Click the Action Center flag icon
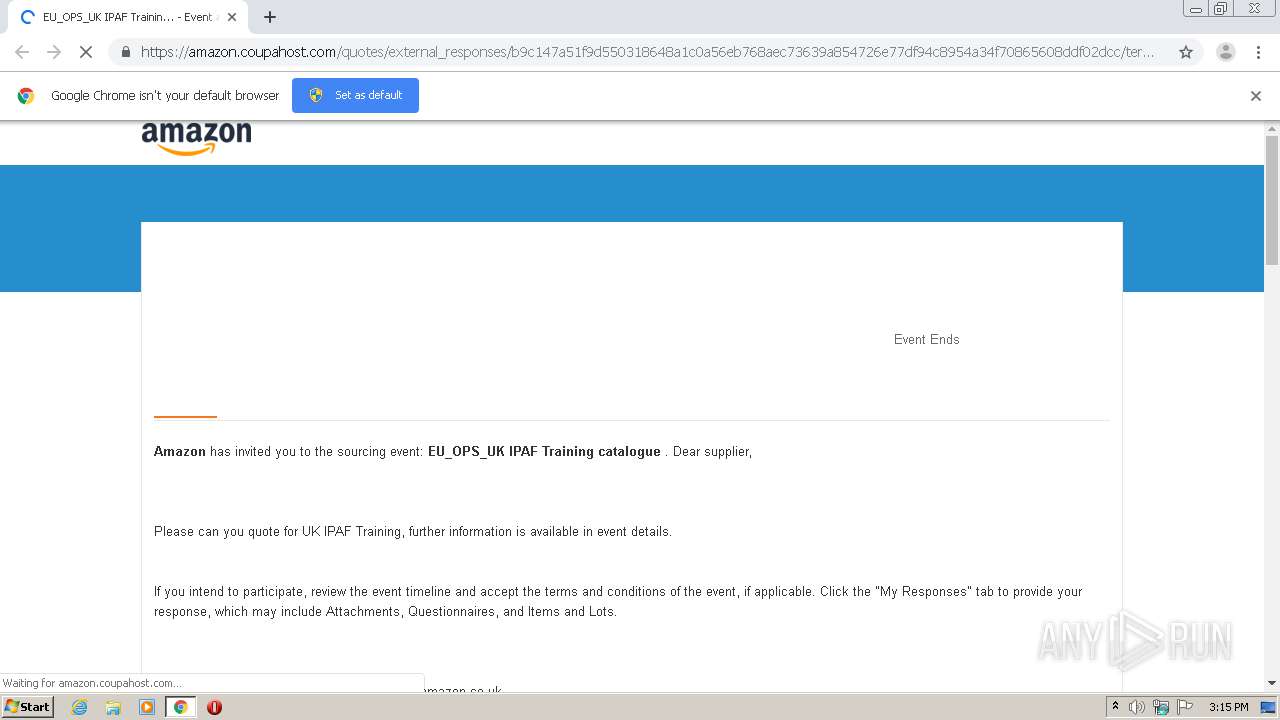The height and width of the screenshot is (720, 1280). (1185, 707)
